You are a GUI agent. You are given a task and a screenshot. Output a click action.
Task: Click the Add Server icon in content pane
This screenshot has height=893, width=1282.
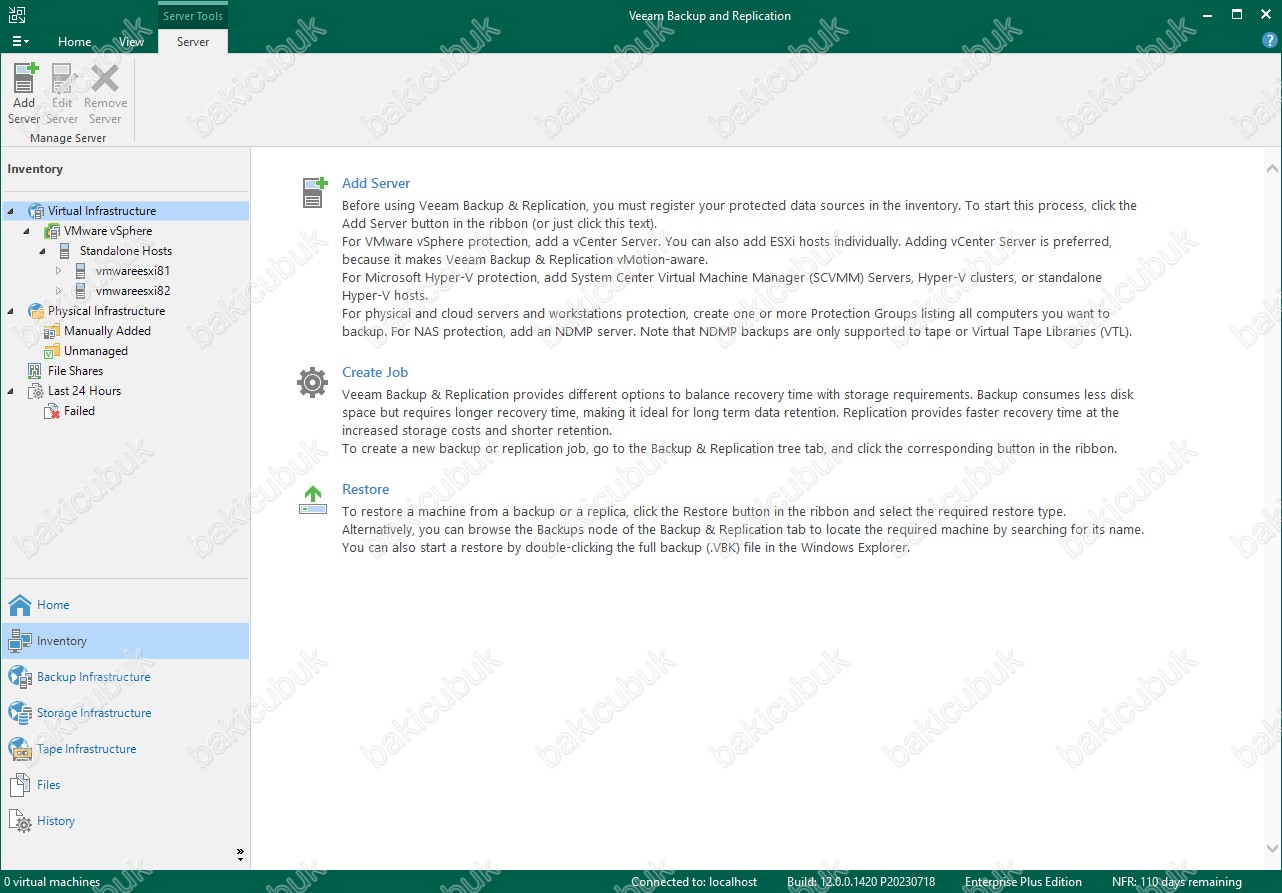pos(314,192)
